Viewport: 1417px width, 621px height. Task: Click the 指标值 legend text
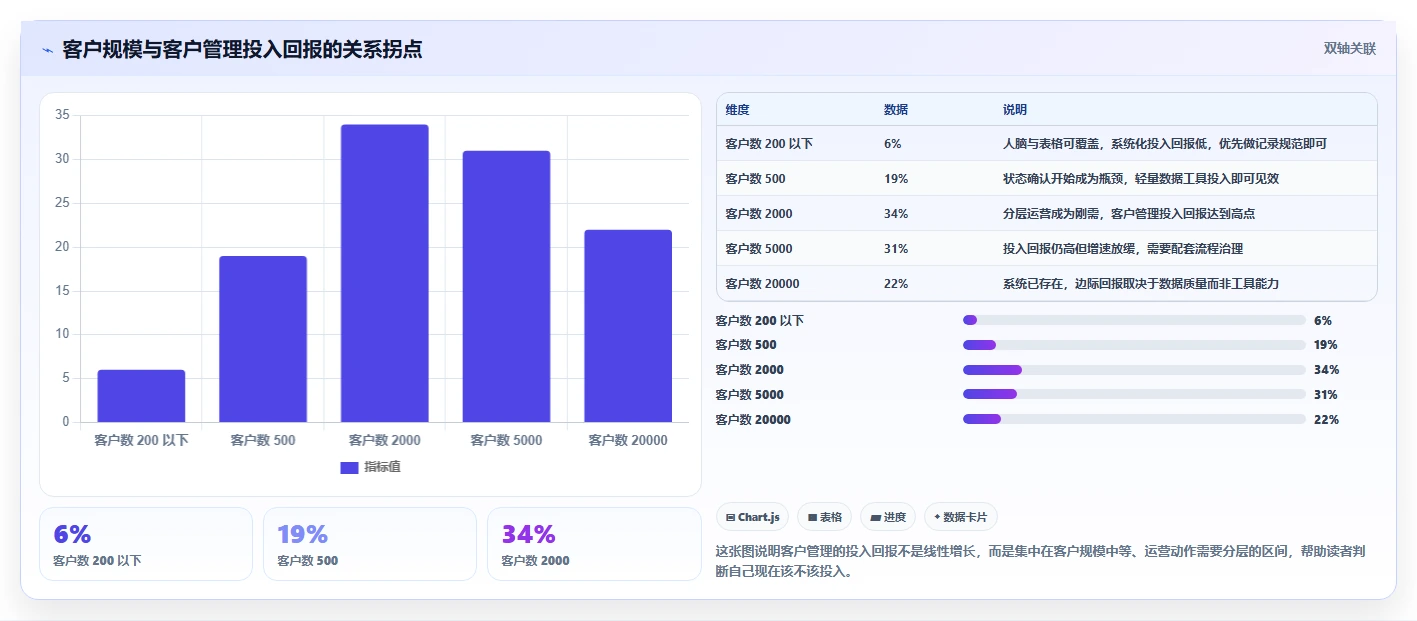pos(382,467)
